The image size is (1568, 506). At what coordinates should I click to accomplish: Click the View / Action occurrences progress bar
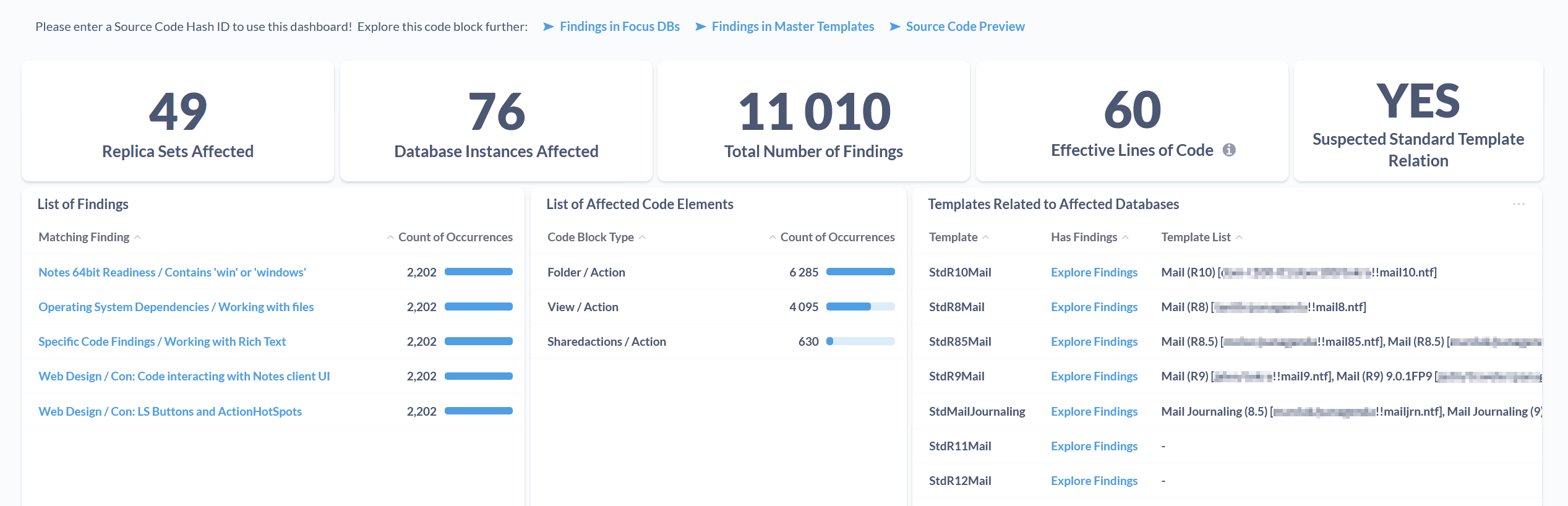[x=860, y=307]
